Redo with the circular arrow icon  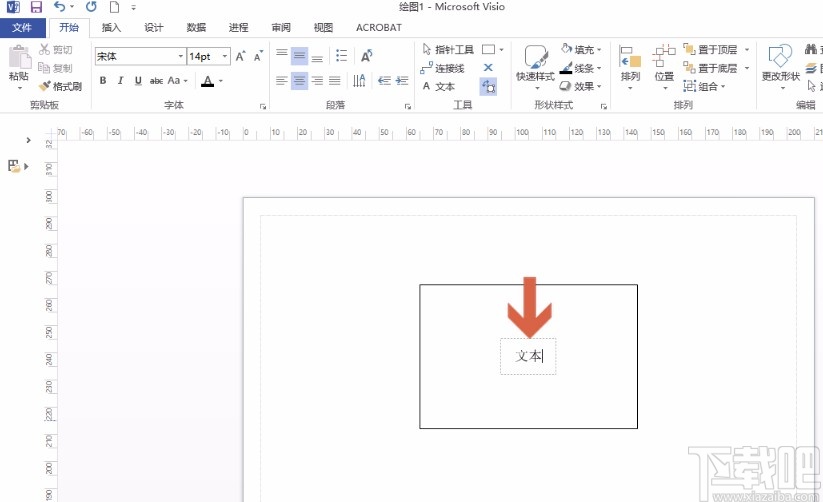coord(91,7)
